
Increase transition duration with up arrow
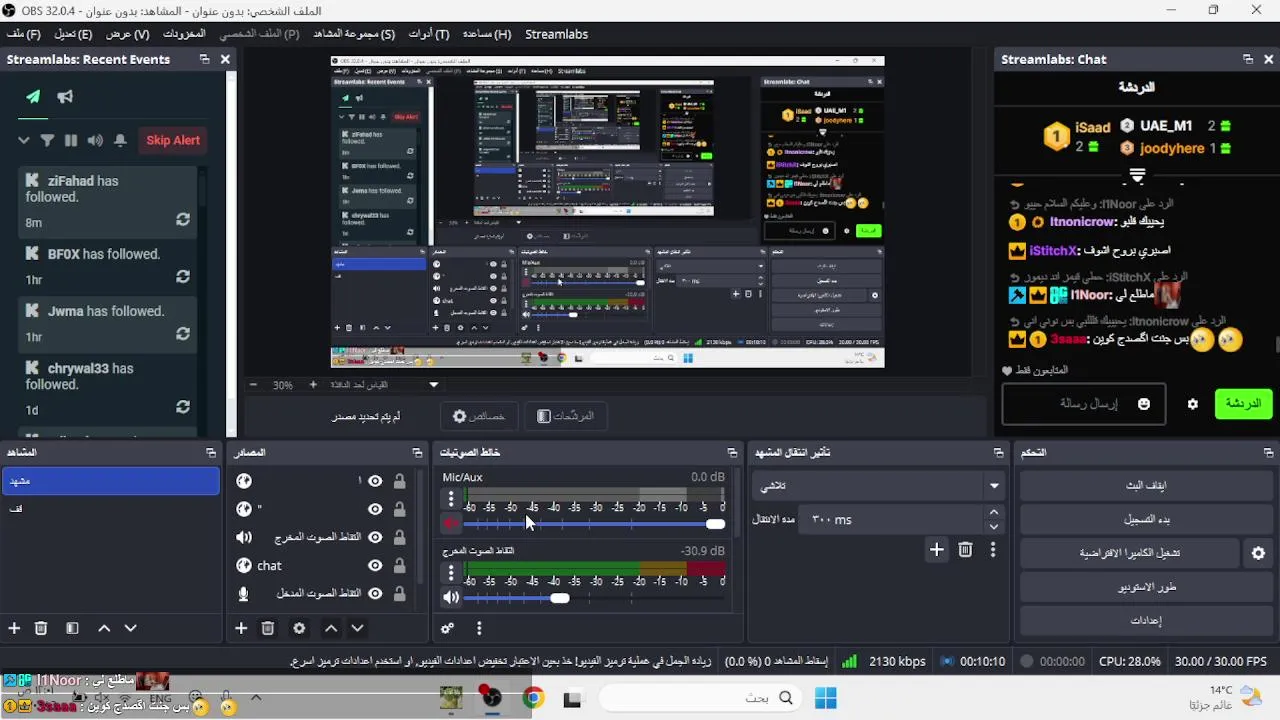click(x=993, y=512)
